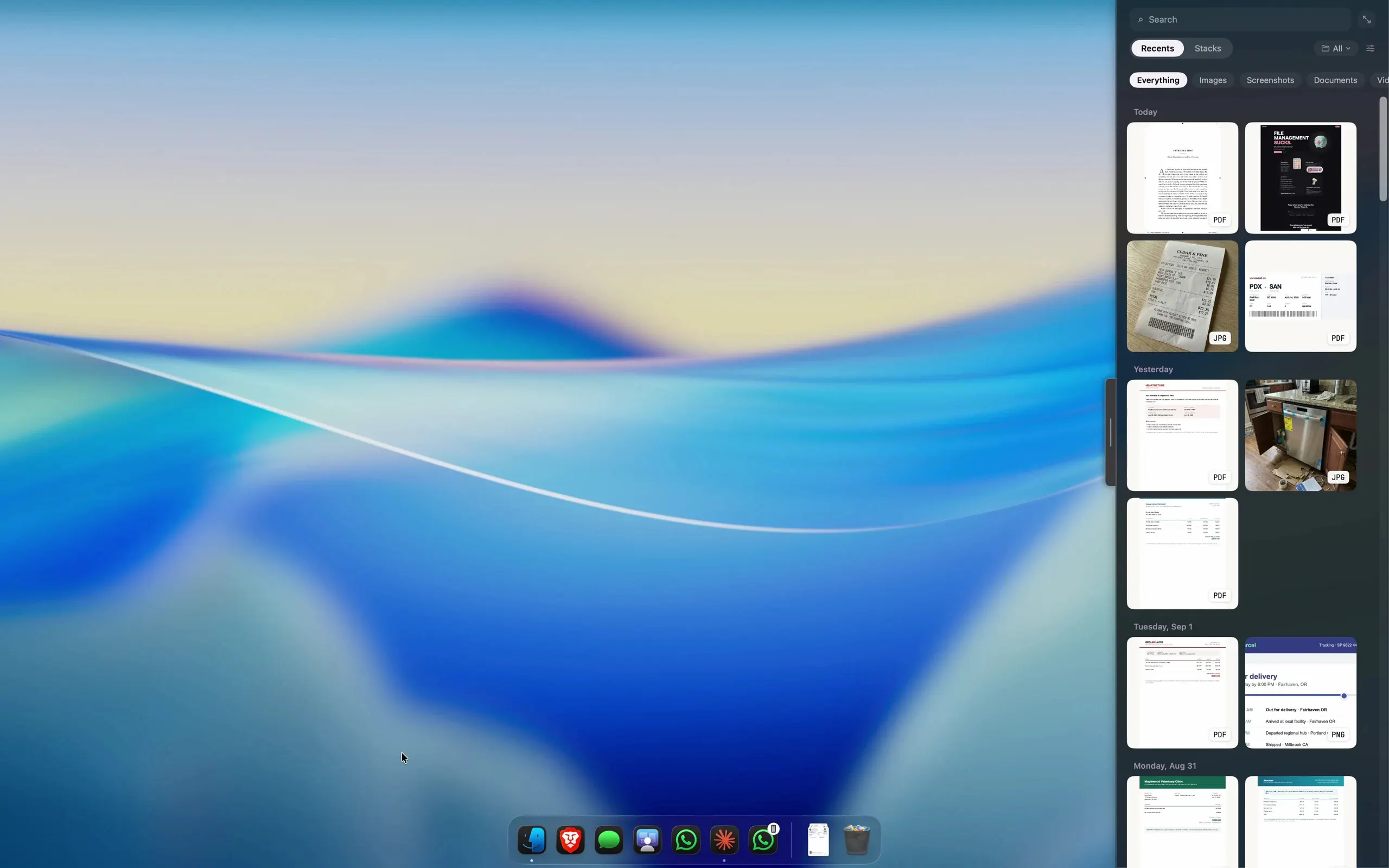The height and width of the screenshot is (868, 1389).
Task: Open the teal-header document under Monday, Aug 31
Action: pos(1300,822)
